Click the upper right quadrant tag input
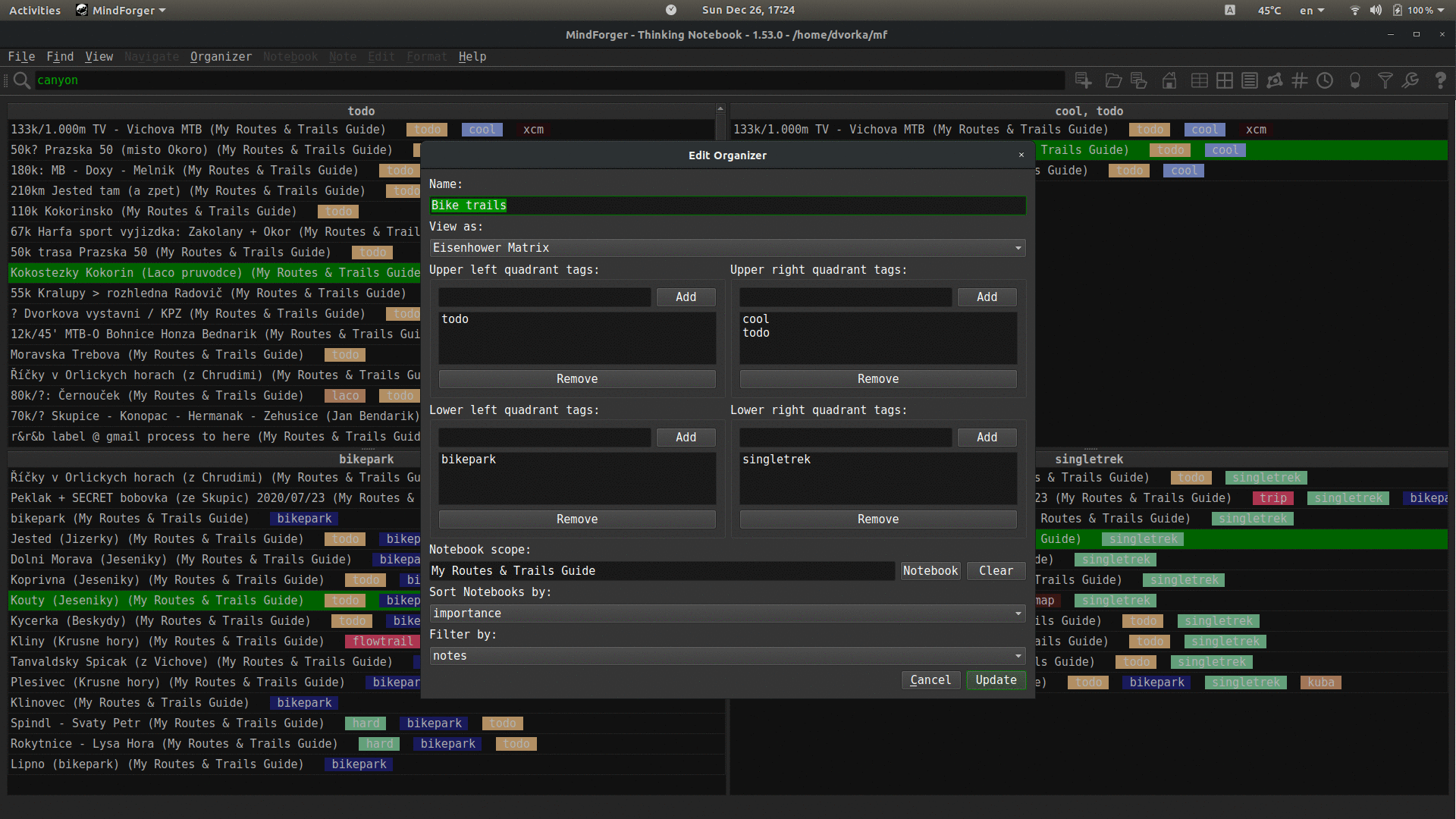1456x819 pixels. tap(846, 297)
